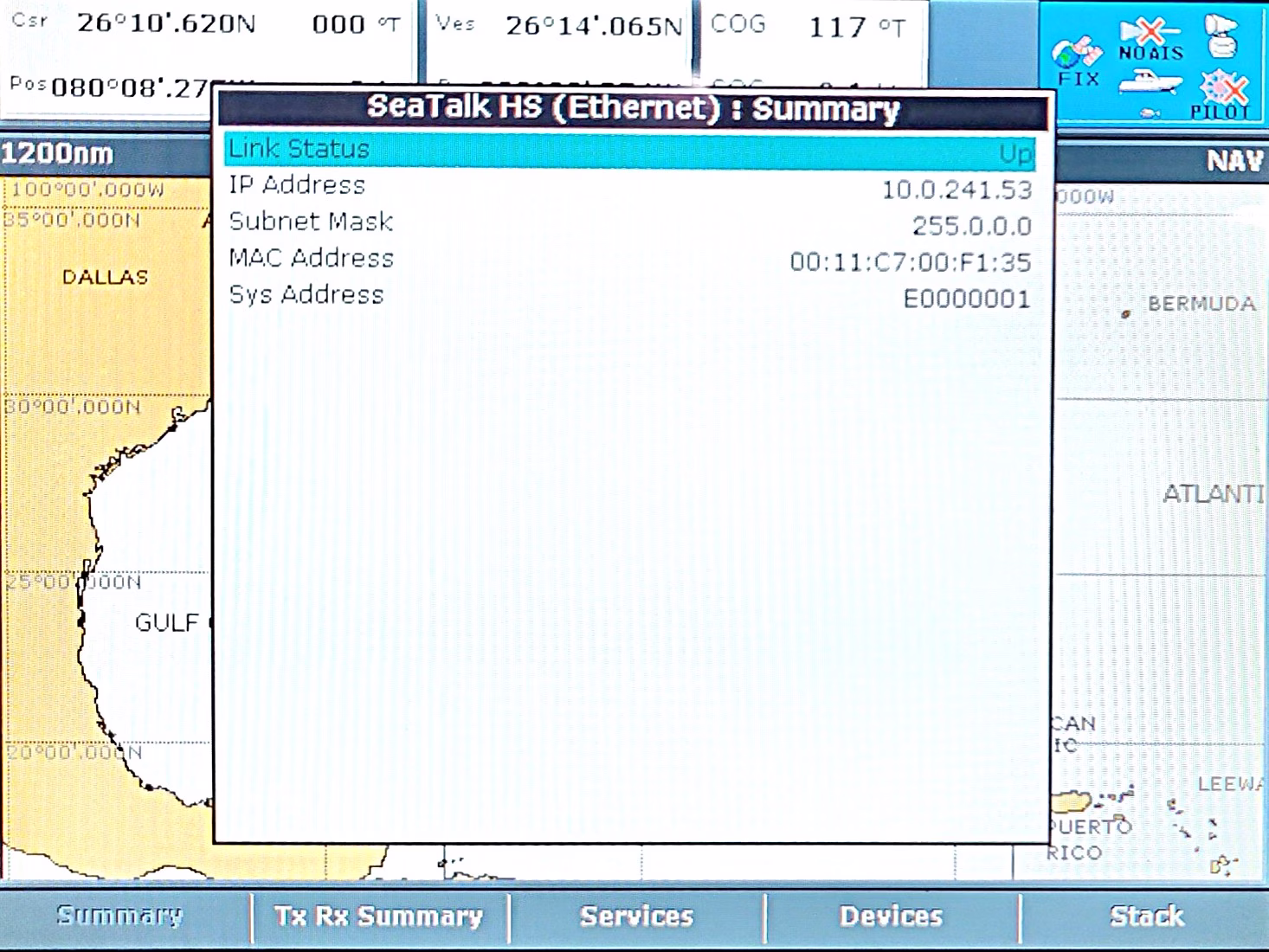Click the PILOT autopilot status icon
The height and width of the screenshot is (952, 1269).
tap(1221, 94)
